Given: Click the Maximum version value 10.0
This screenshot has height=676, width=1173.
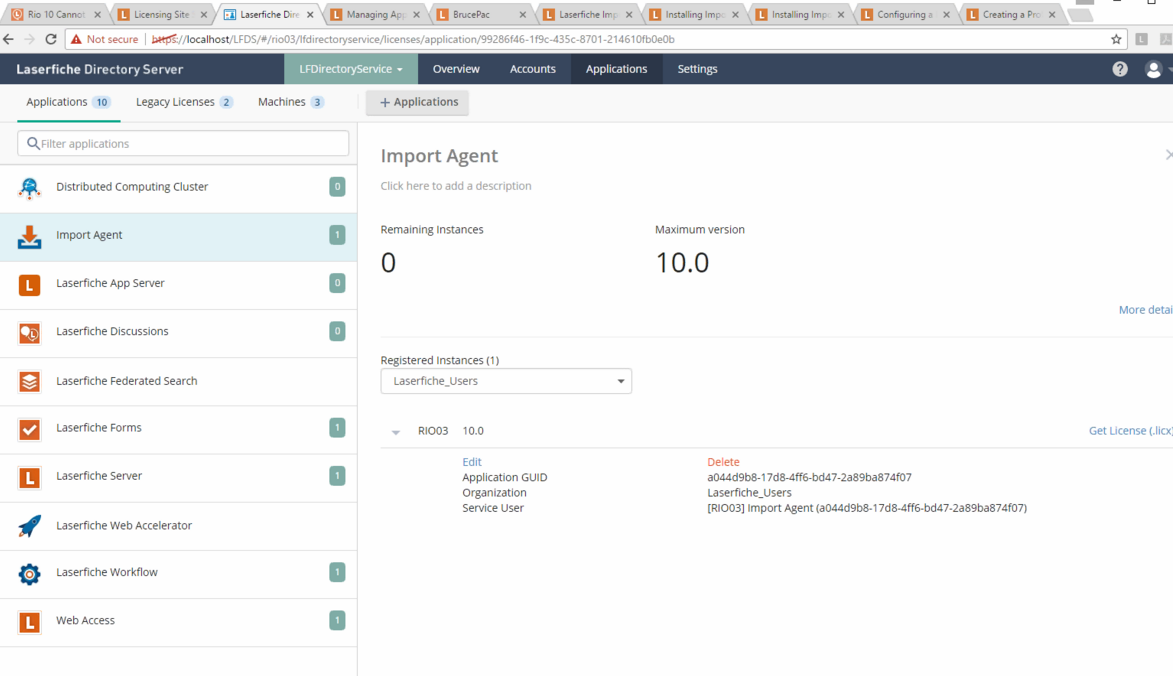Looking at the screenshot, I should click(x=682, y=262).
